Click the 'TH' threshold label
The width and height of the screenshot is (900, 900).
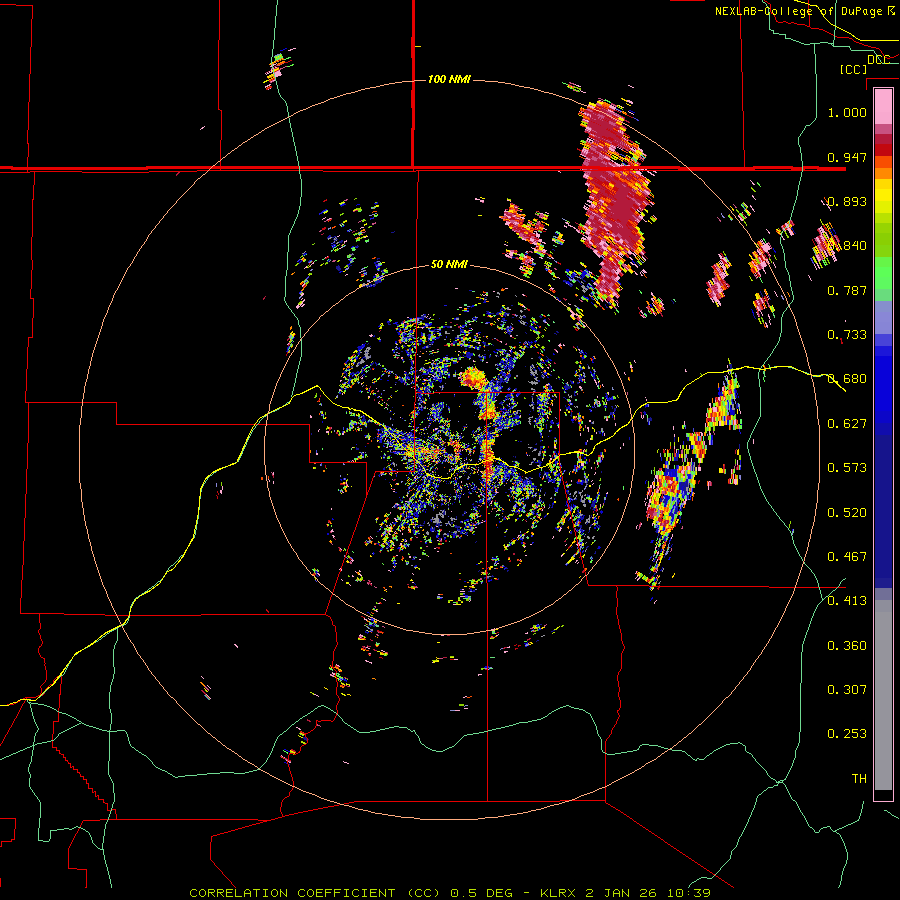[x=859, y=779]
